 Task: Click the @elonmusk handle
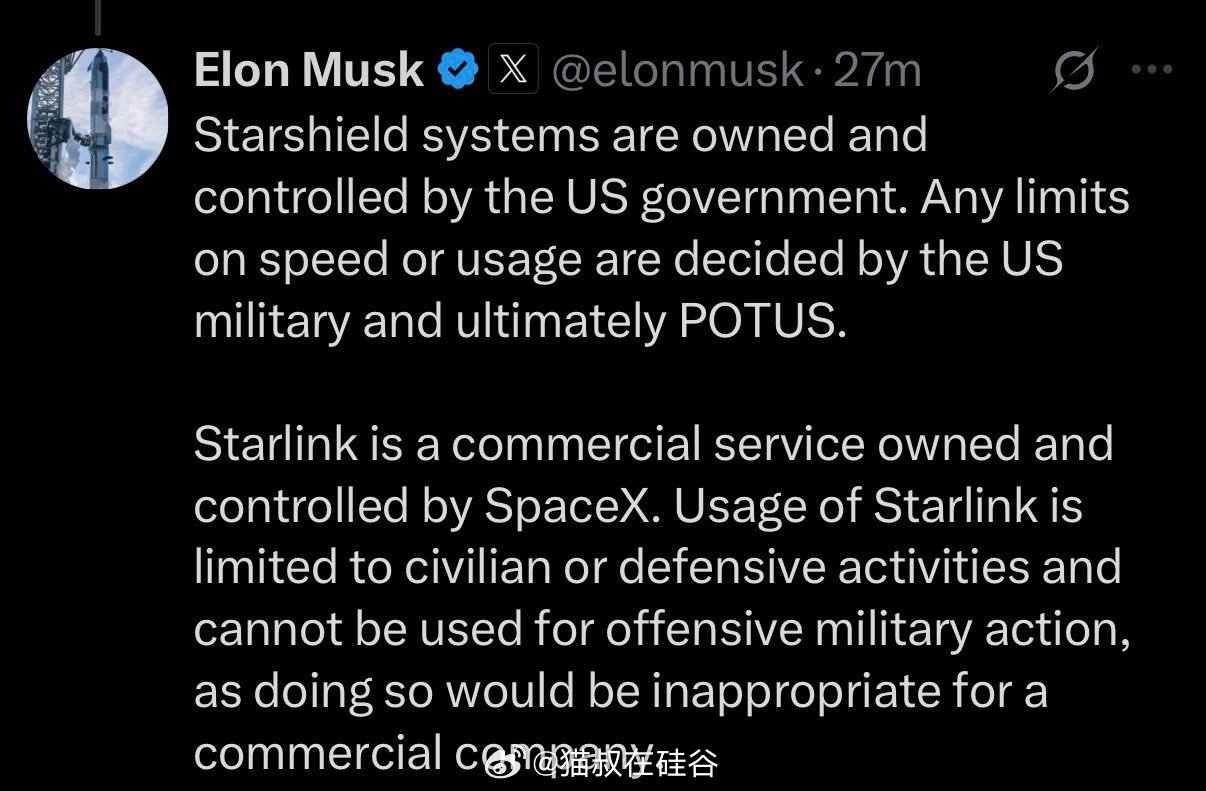[x=678, y=71]
